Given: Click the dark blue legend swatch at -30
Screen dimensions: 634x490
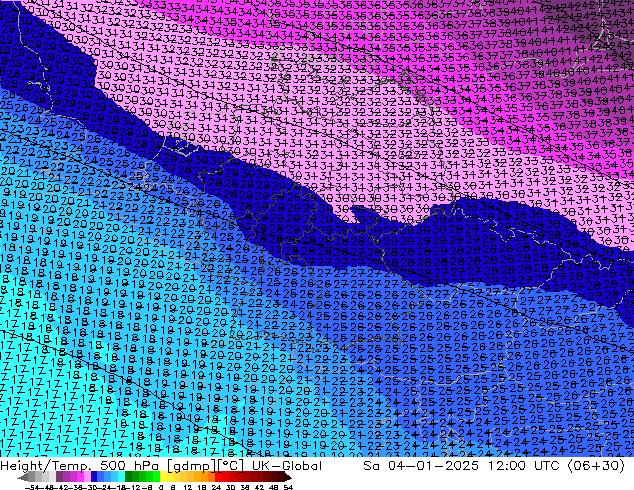Looking at the screenshot, I should [x=94, y=476].
